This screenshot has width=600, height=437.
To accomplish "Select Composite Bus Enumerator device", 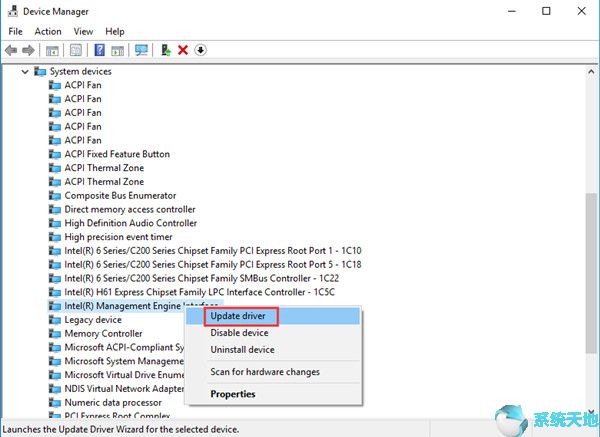I will [120, 196].
